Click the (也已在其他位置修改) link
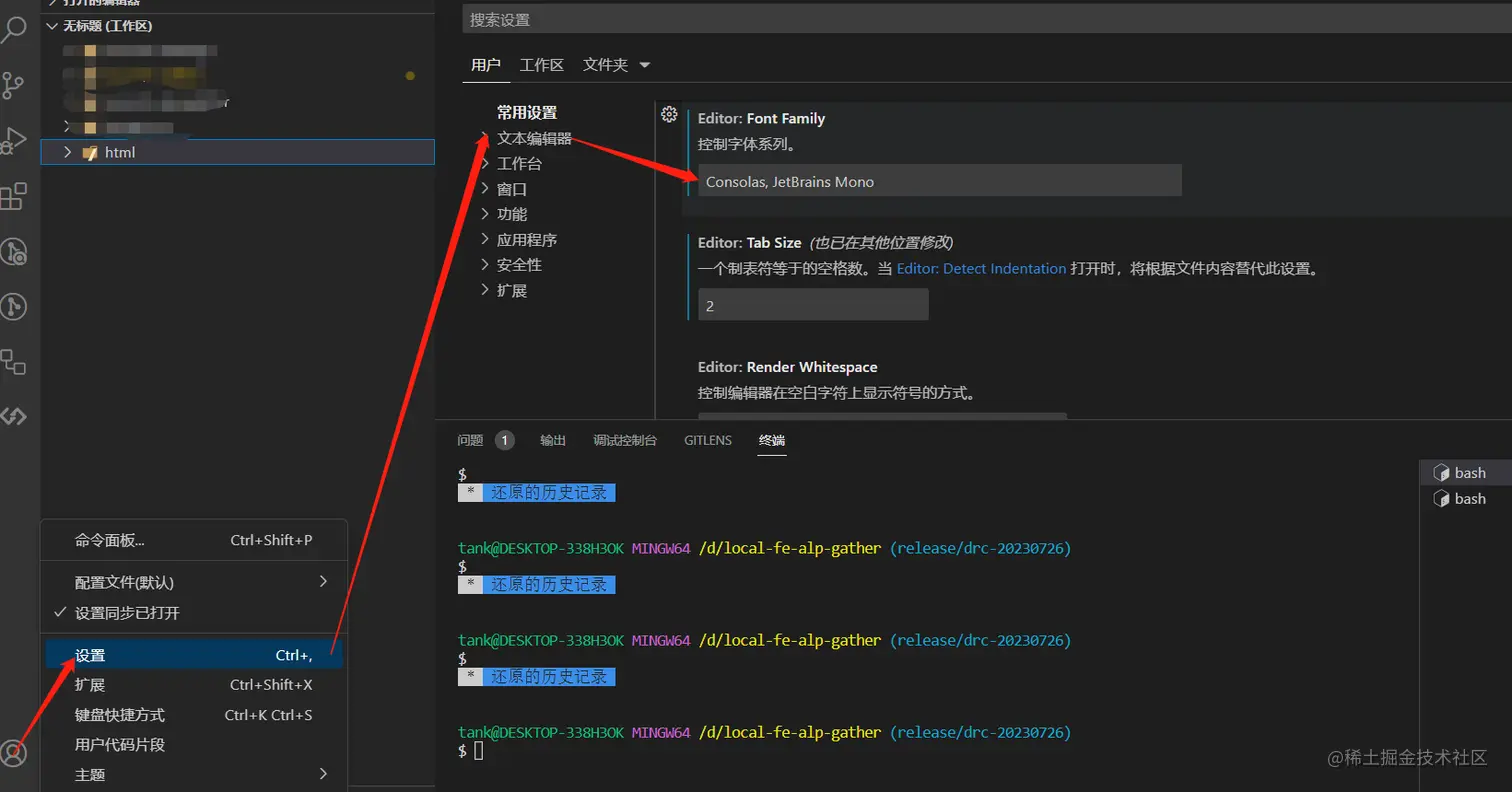 coord(880,243)
